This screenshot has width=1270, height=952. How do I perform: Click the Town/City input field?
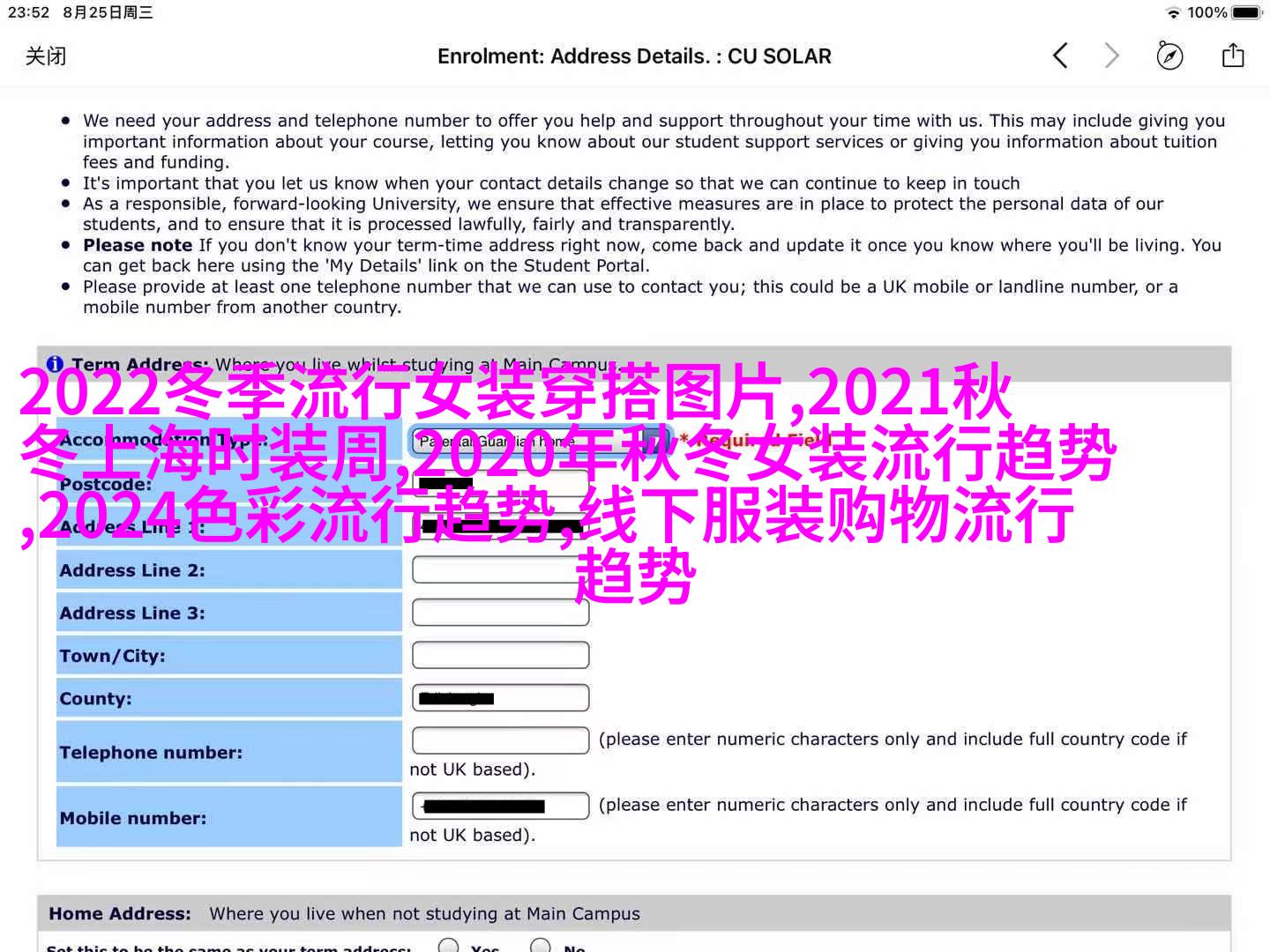500,655
